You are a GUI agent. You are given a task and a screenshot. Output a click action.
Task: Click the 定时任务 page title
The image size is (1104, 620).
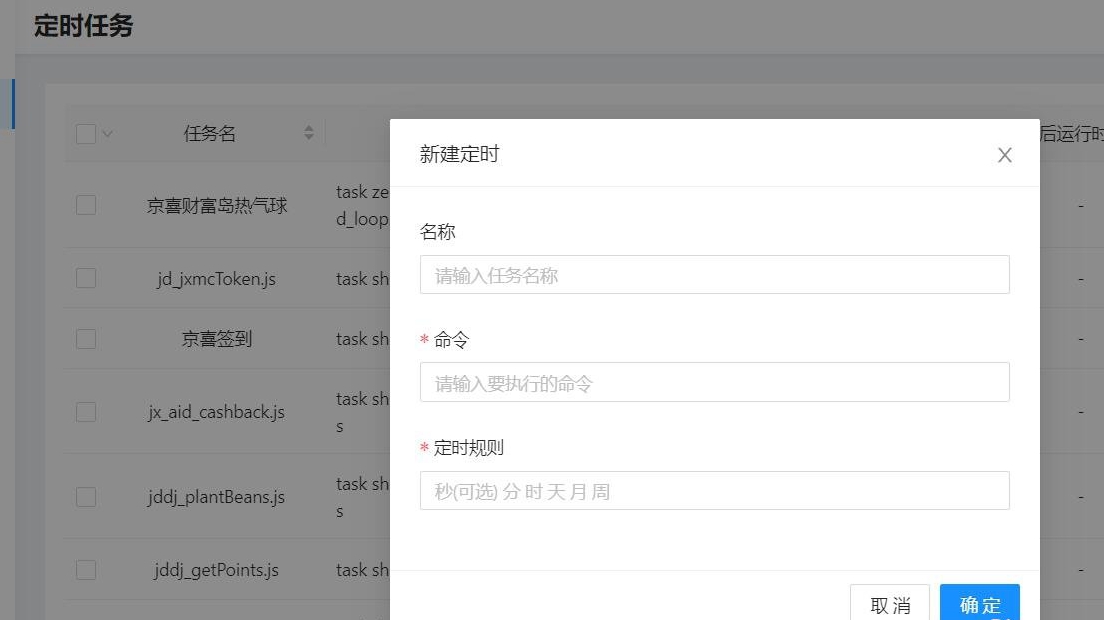coord(83,26)
